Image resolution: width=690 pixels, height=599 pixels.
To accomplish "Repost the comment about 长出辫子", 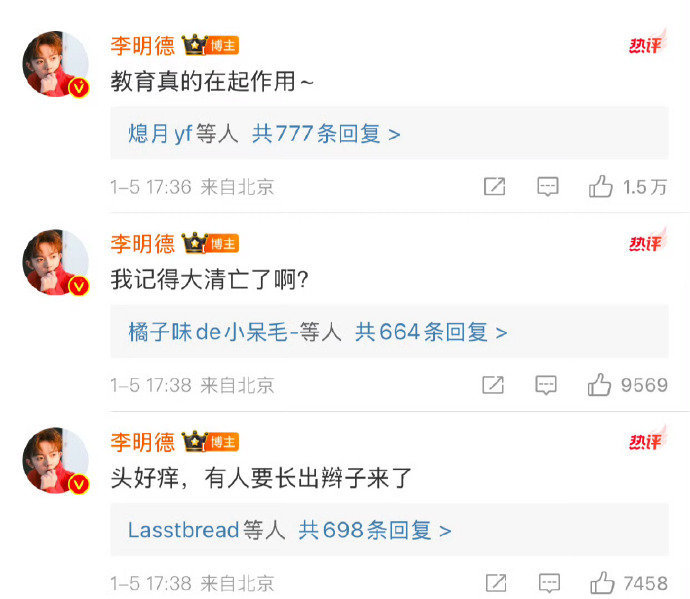I will (x=496, y=583).
